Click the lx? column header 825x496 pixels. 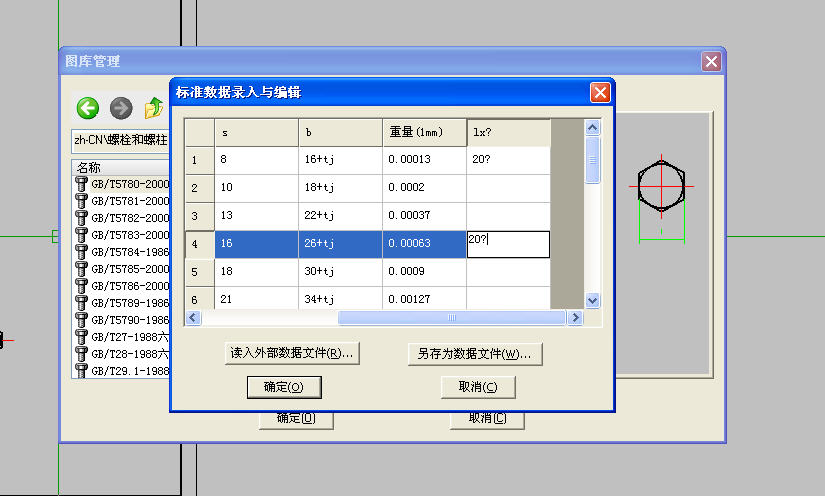click(x=508, y=133)
